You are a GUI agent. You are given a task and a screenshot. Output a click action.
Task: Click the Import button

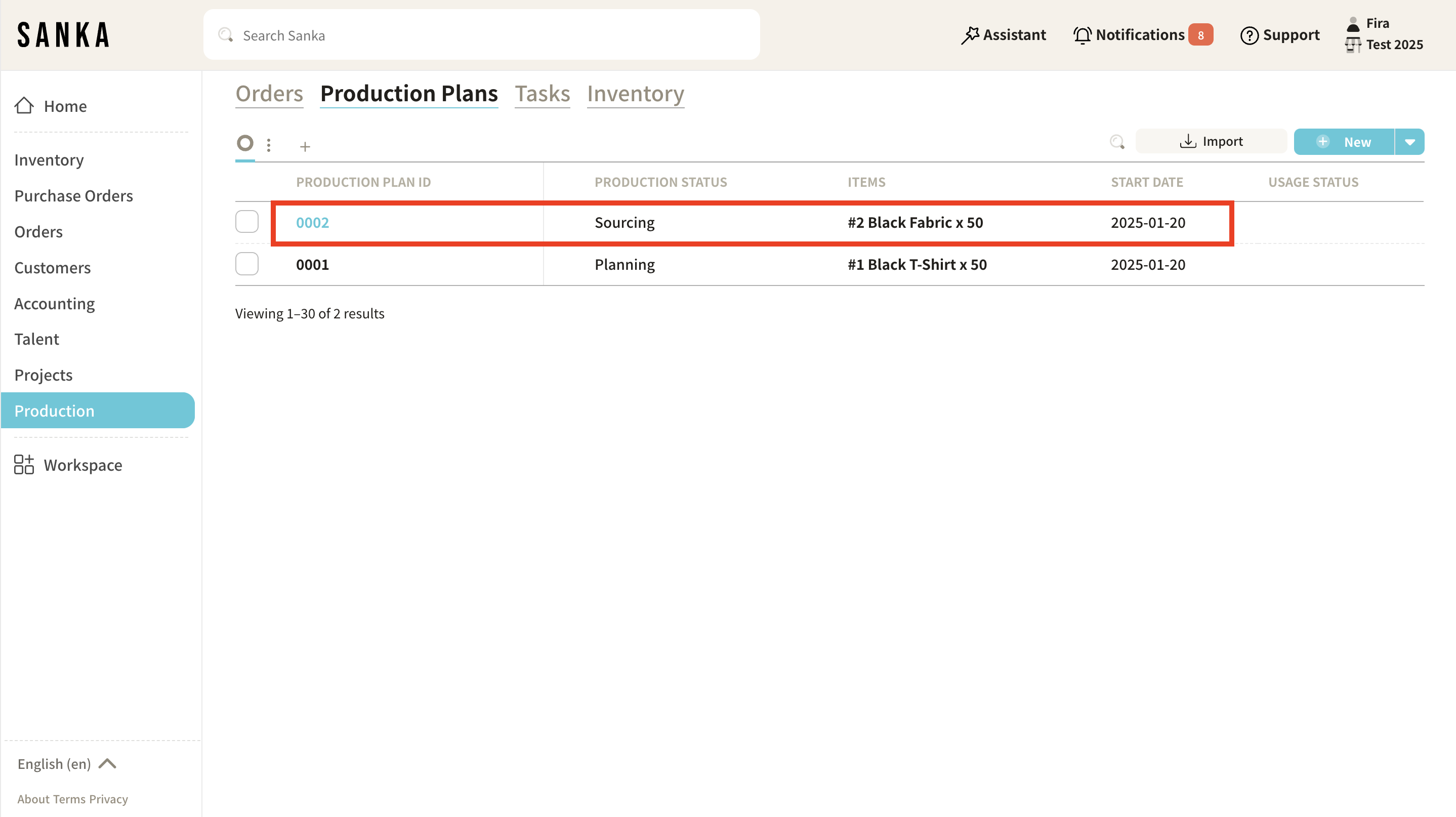[x=1211, y=141]
